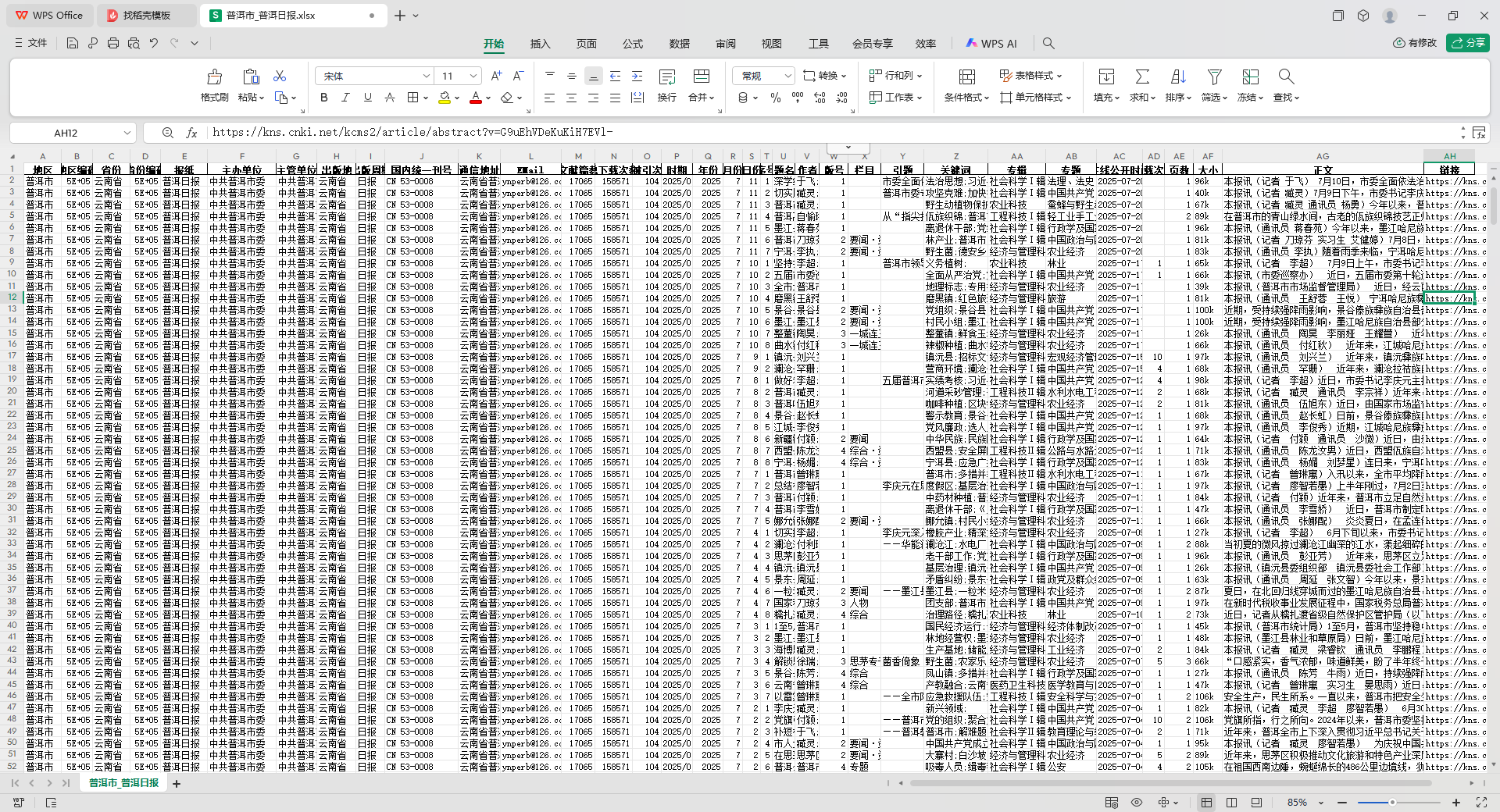The width and height of the screenshot is (1500, 812).
Task: Open the Merge (合并) dropdown
Action: tap(702, 98)
